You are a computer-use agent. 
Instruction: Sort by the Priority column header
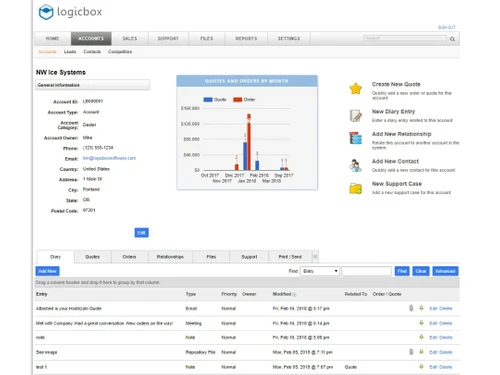point(229,294)
